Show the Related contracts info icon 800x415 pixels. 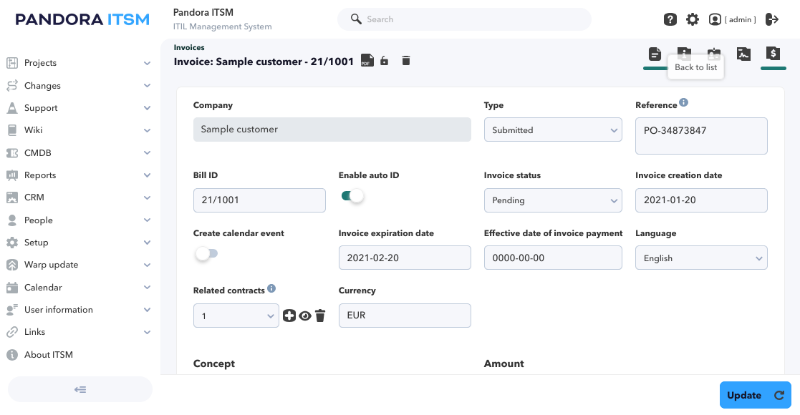click(271, 288)
